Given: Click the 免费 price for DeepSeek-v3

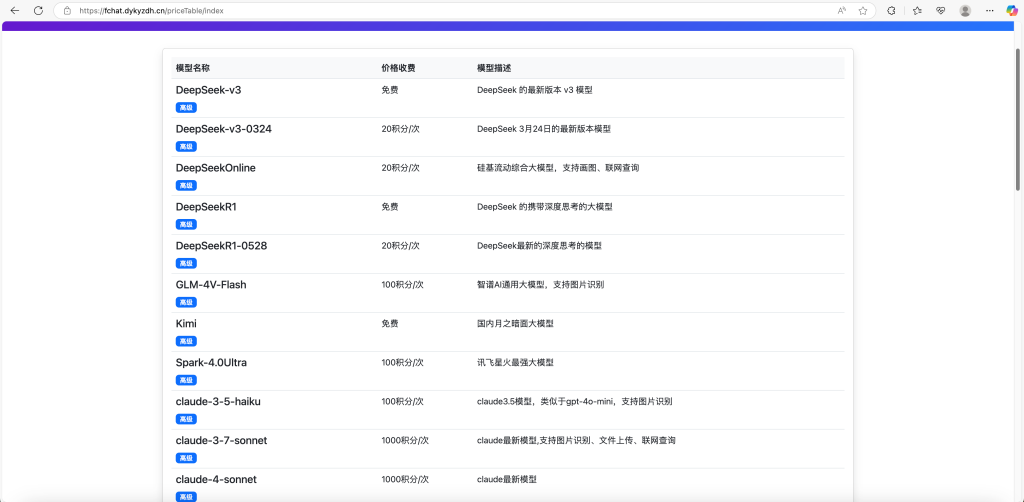Looking at the screenshot, I should (390, 90).
